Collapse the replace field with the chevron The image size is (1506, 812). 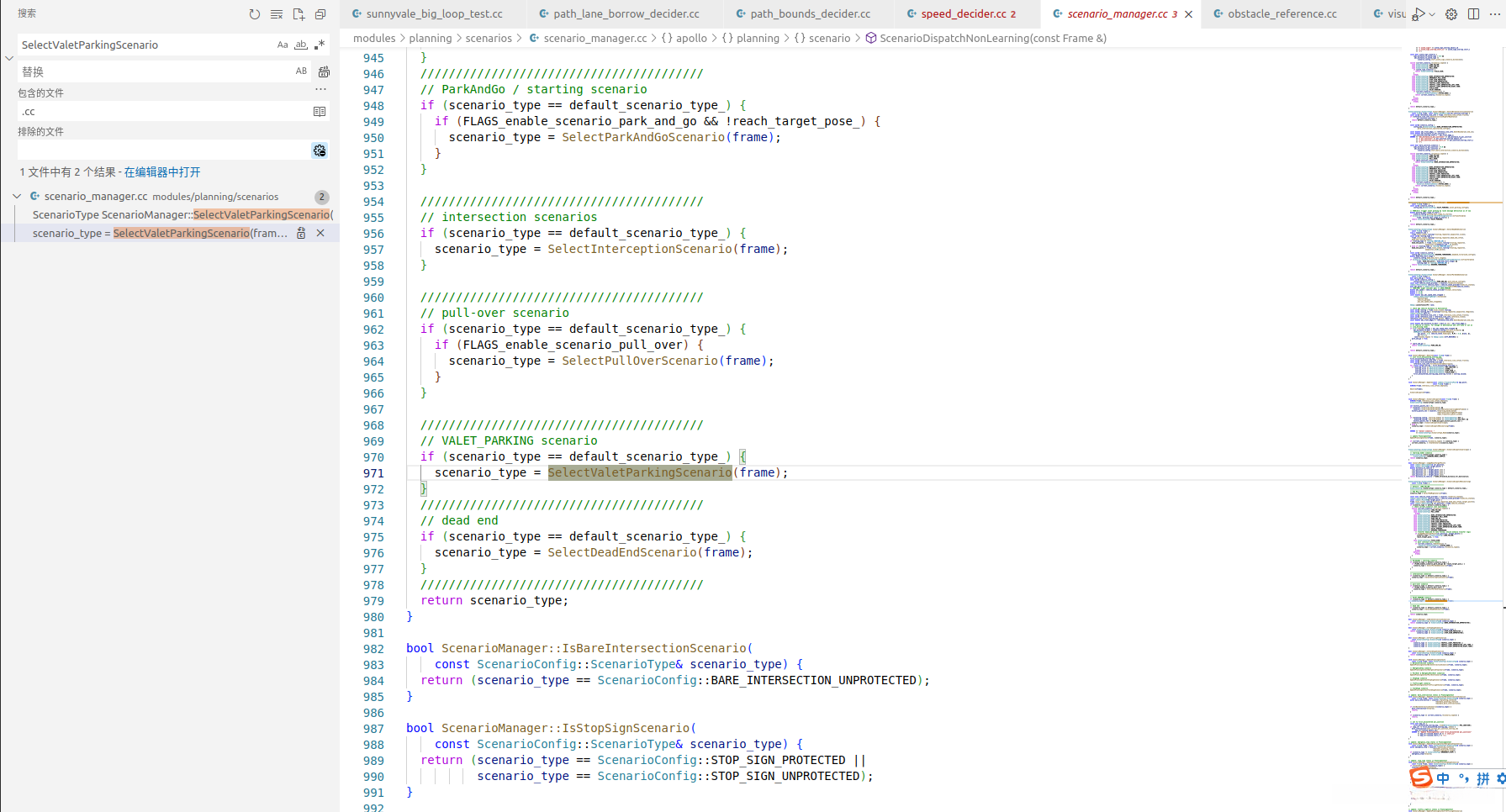[x=9, y=59]
